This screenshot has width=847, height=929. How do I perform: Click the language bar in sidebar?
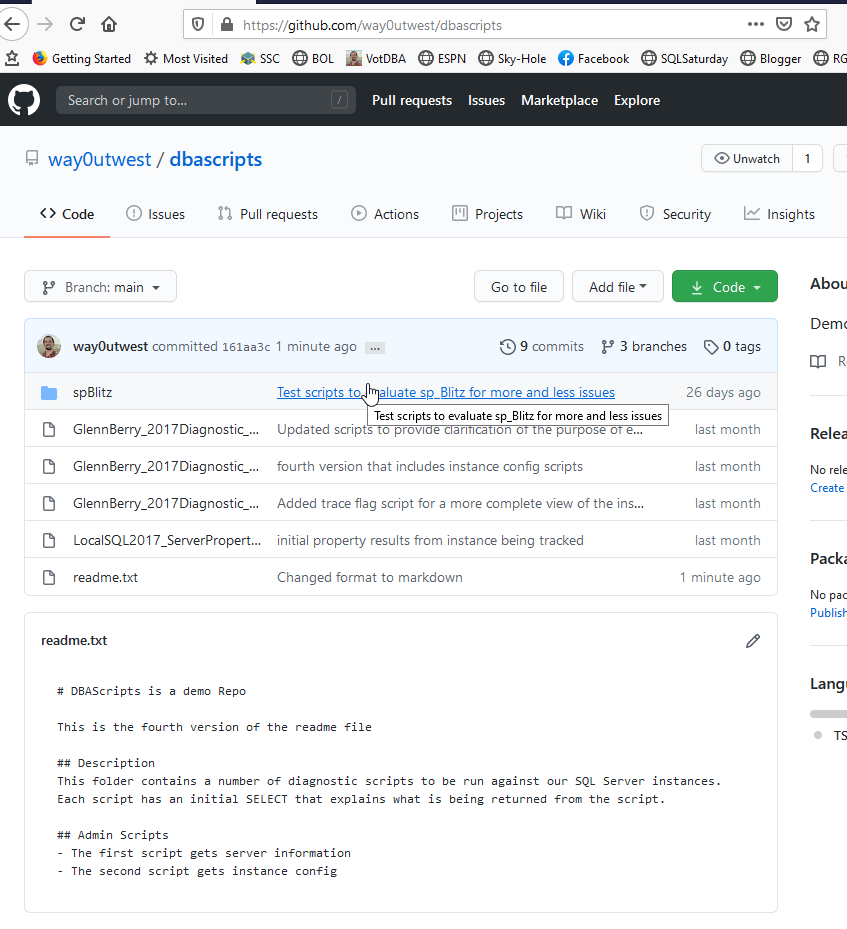pos(828,714)
